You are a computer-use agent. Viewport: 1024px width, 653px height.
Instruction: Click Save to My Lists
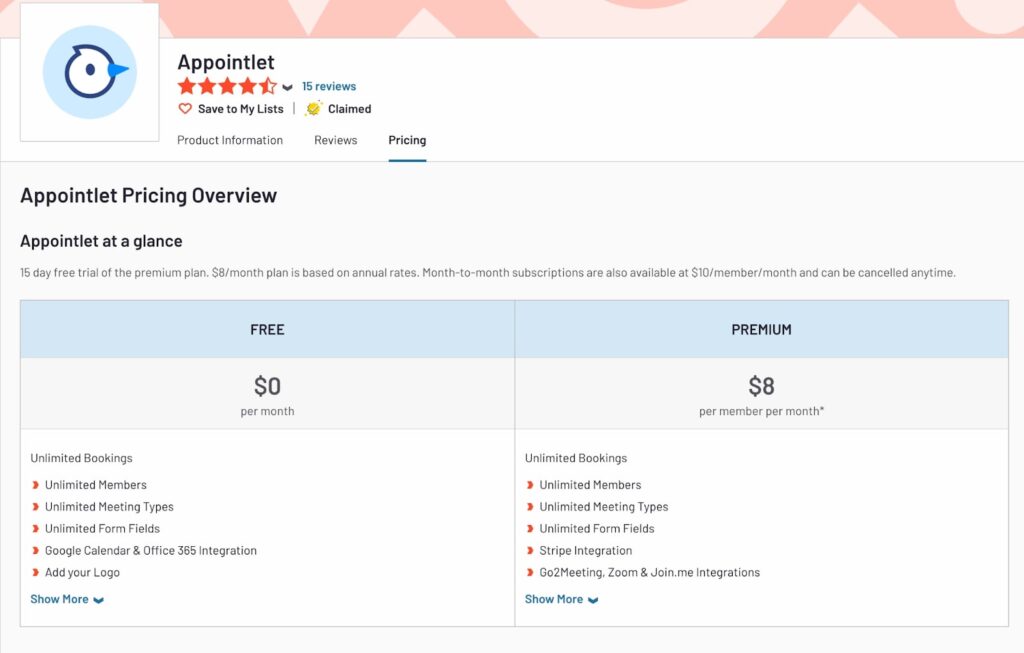[x=240, y=109]
